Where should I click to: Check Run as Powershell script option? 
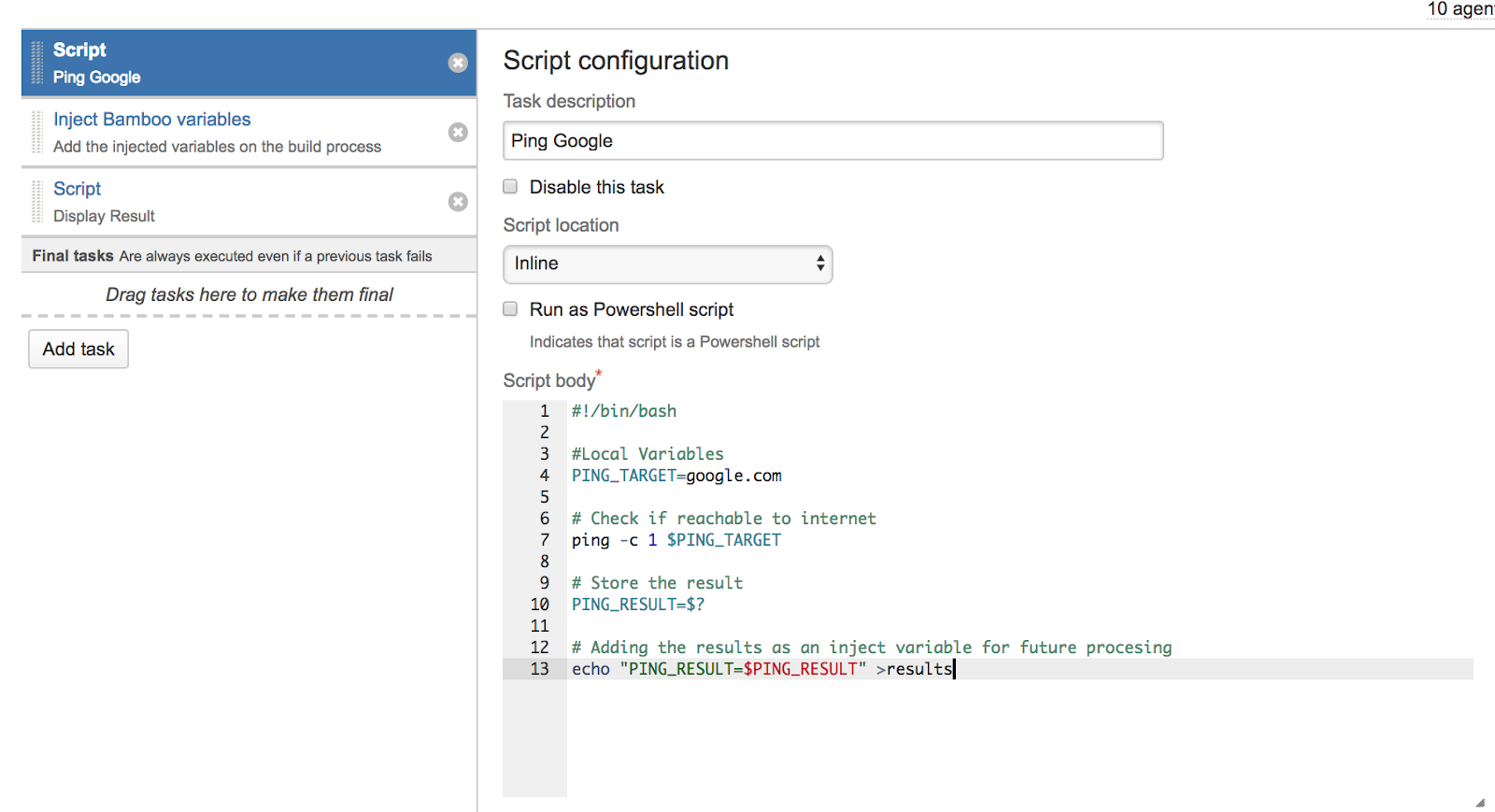510,308
